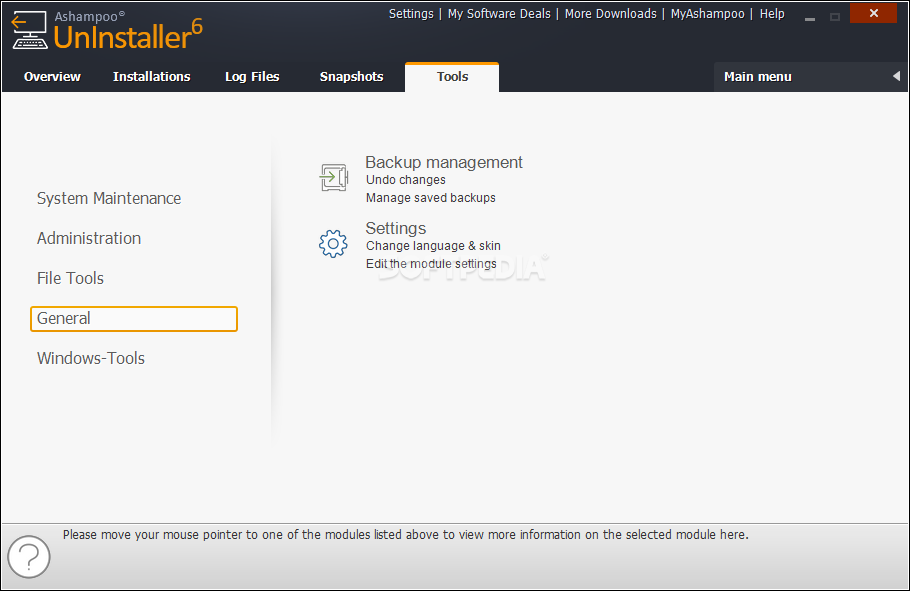Click Manage saved backups text

pyautogui.click(x=431, y=198)
